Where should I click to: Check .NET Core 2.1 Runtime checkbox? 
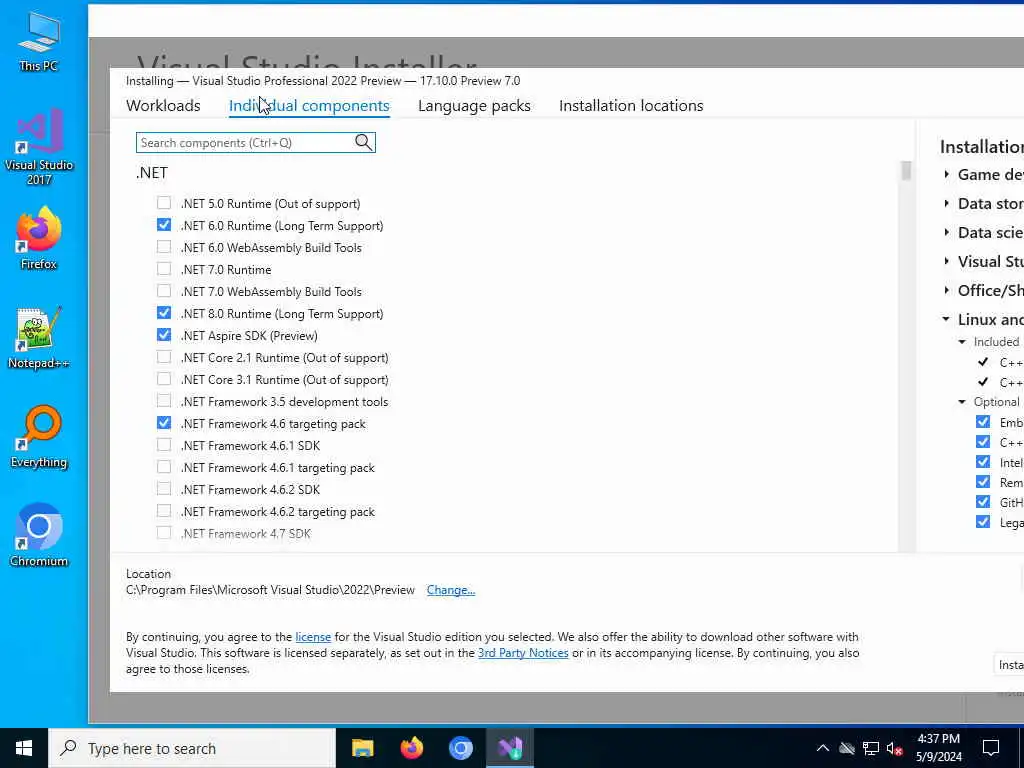tap(164, 357)
